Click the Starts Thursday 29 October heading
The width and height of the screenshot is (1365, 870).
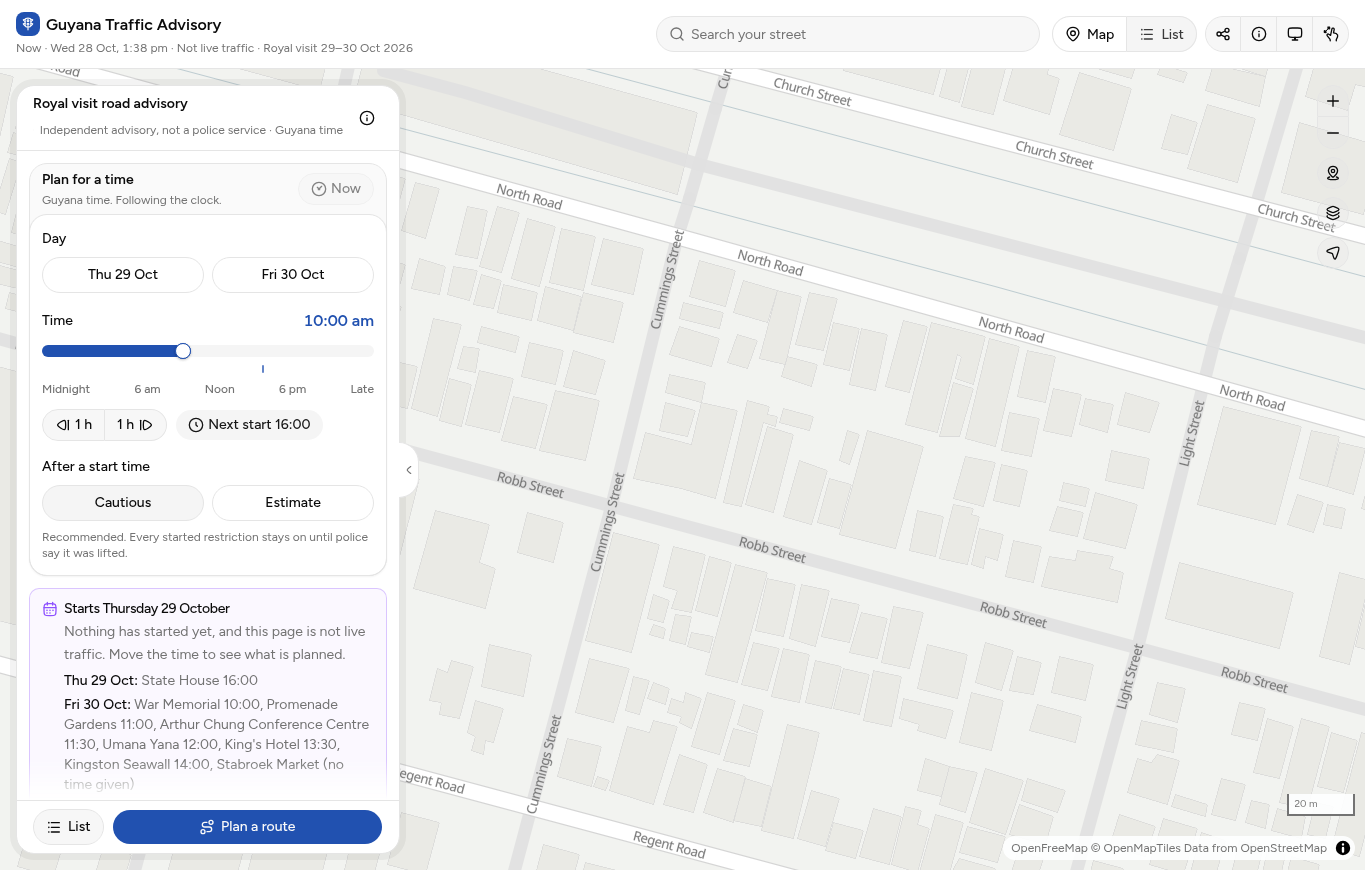147,609
